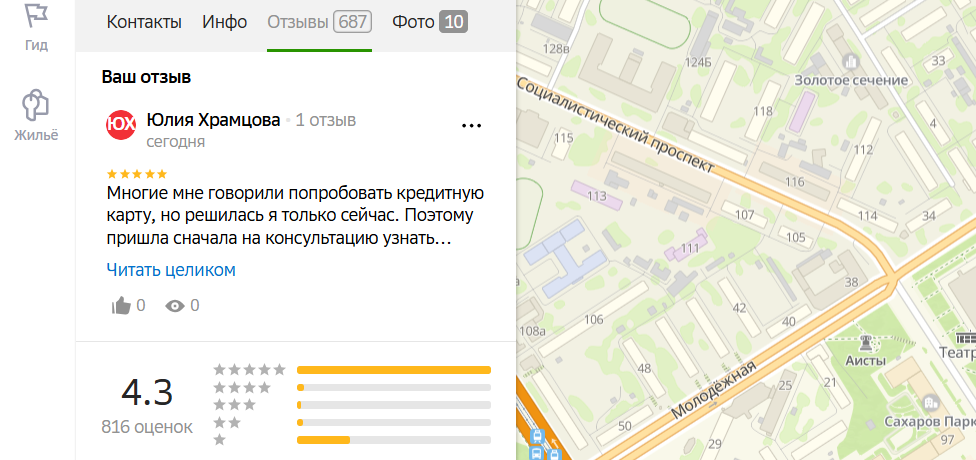Click building 118 on the map
Screen dimensions: 976x460
coord(762,111)
